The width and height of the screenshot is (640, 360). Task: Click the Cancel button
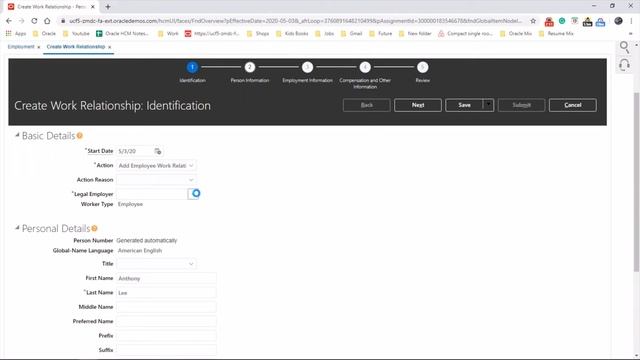pyautogui.click(x=572, y=105)
